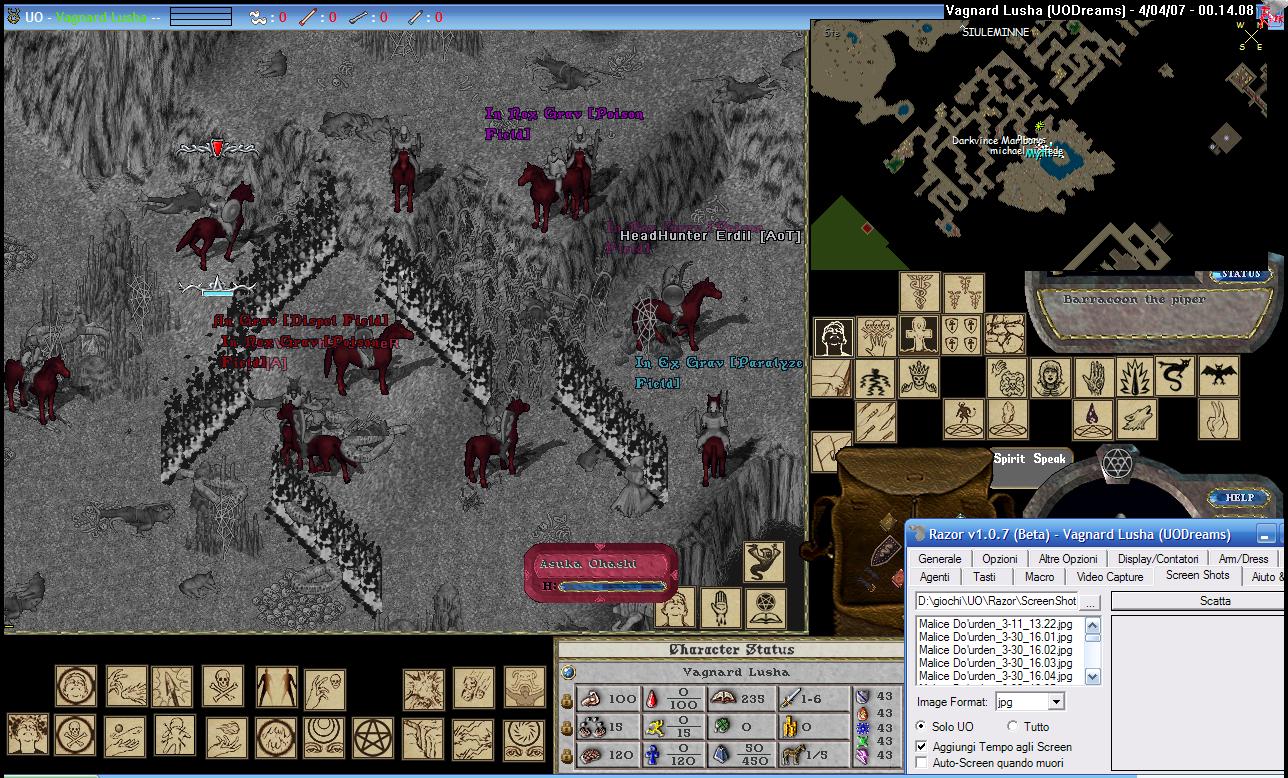Enable Auto-Screen quando muori checkbox
Viewport: 1288px width, 778px height.
coord(921,763)
